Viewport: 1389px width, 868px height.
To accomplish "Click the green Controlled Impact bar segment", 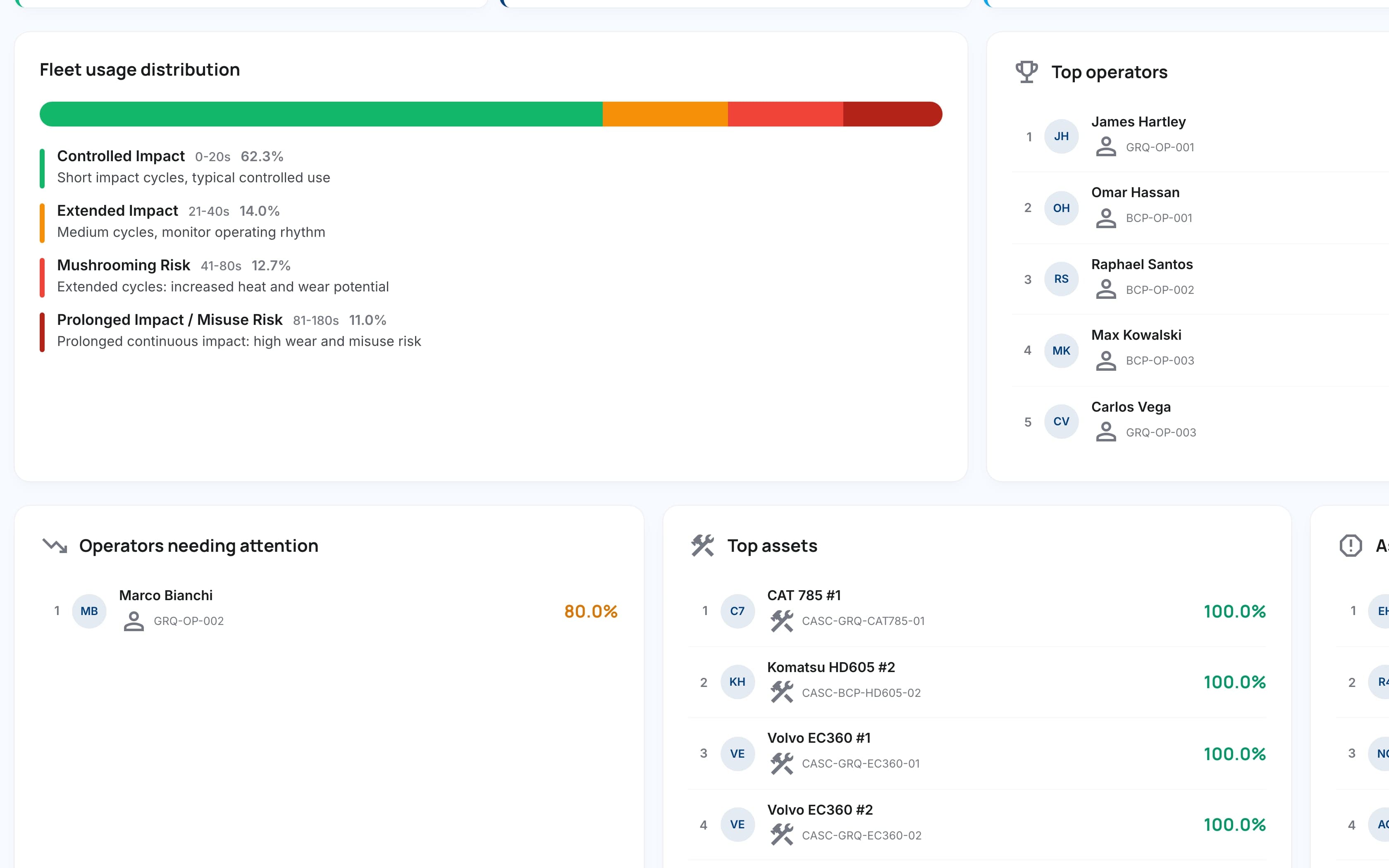I will pyautogui.click(x=321, y=114).
